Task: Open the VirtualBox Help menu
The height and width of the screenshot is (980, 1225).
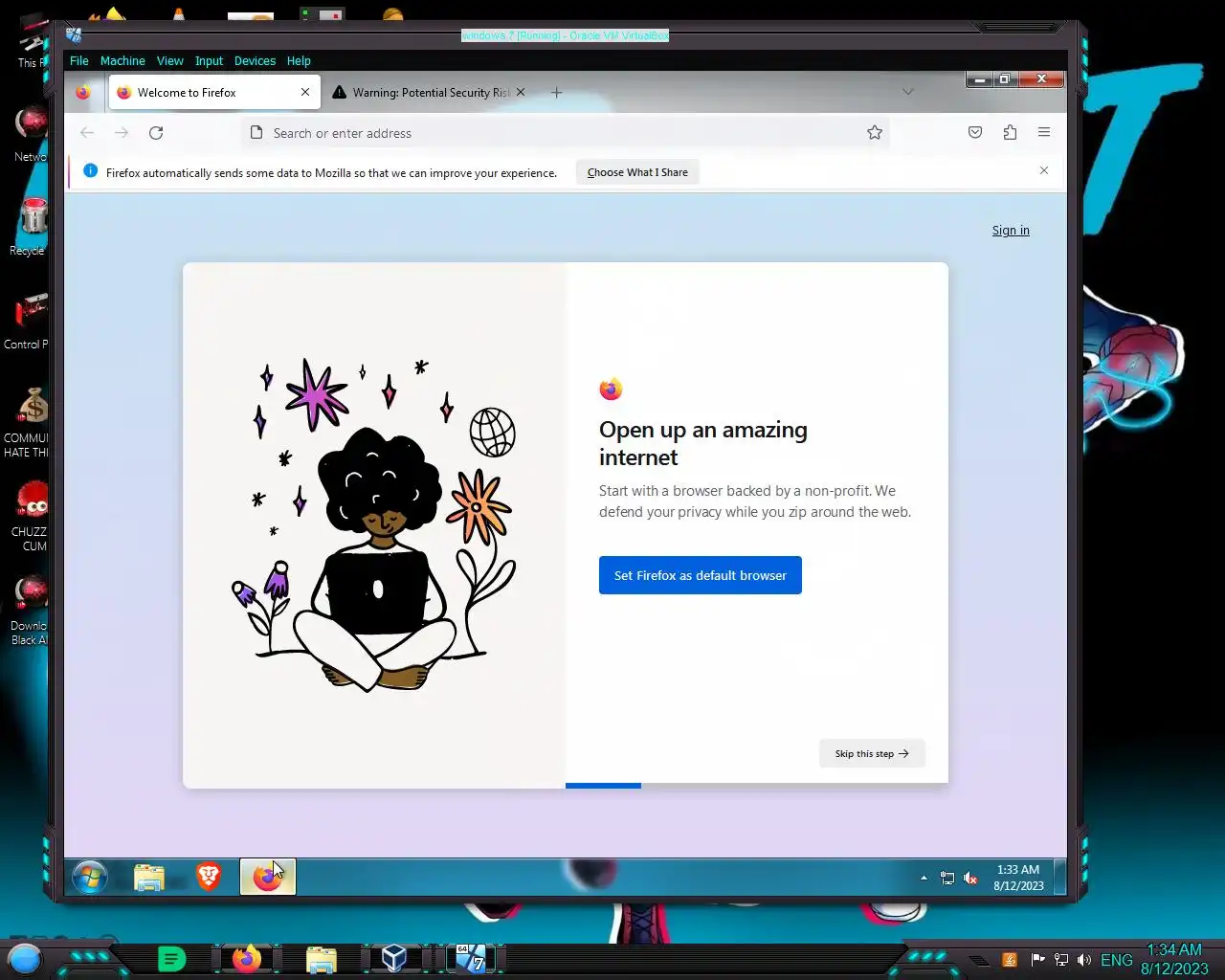Action: 299,60
